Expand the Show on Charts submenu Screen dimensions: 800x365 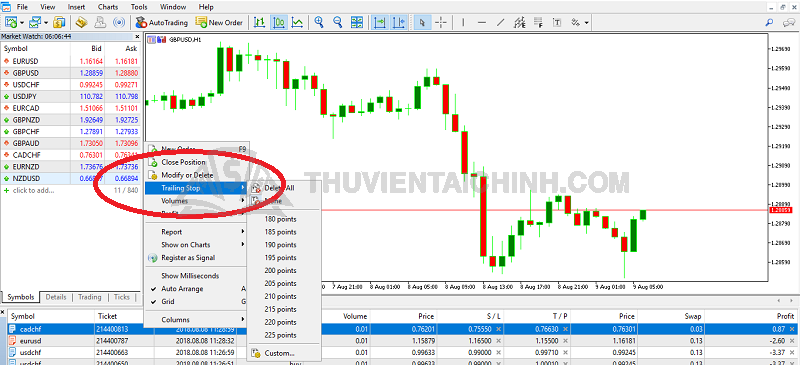(196, 245)
